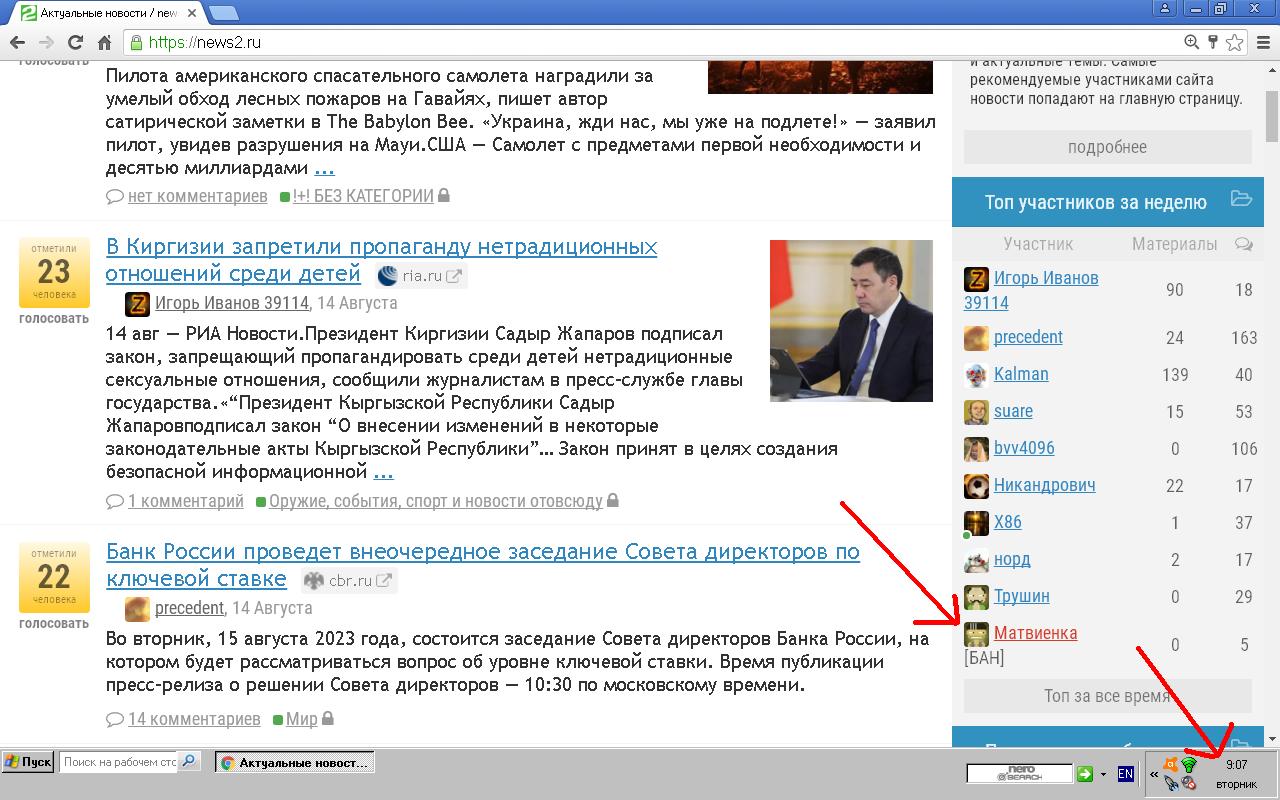1280x800 pixels.
Task: Click green Nero Search go arrow
Action: point(1084,773)
